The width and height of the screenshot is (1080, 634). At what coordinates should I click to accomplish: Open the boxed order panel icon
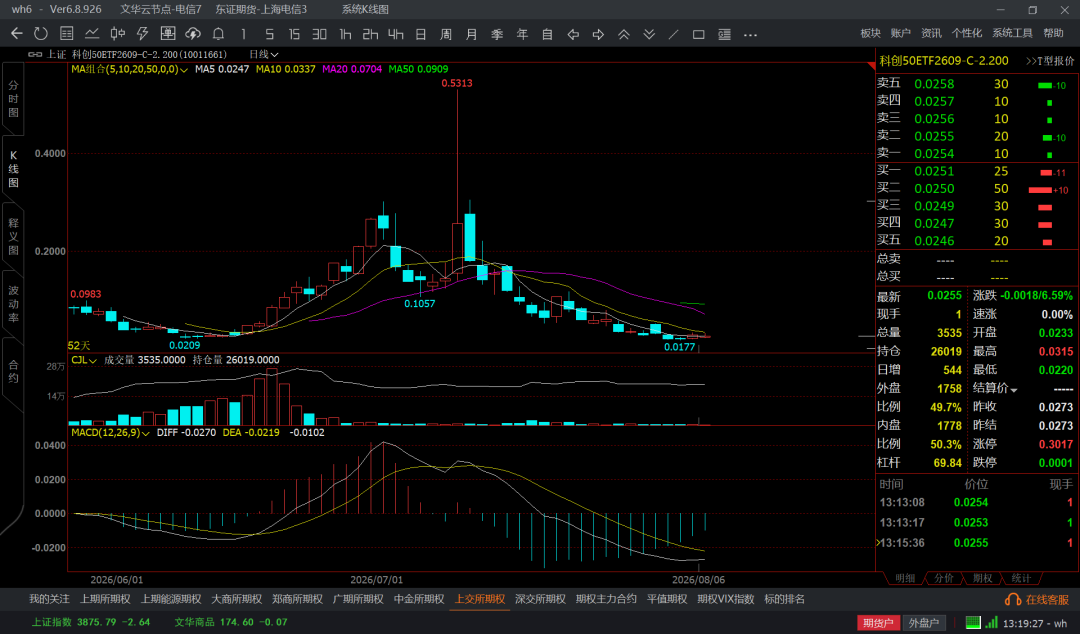point(167,34)
